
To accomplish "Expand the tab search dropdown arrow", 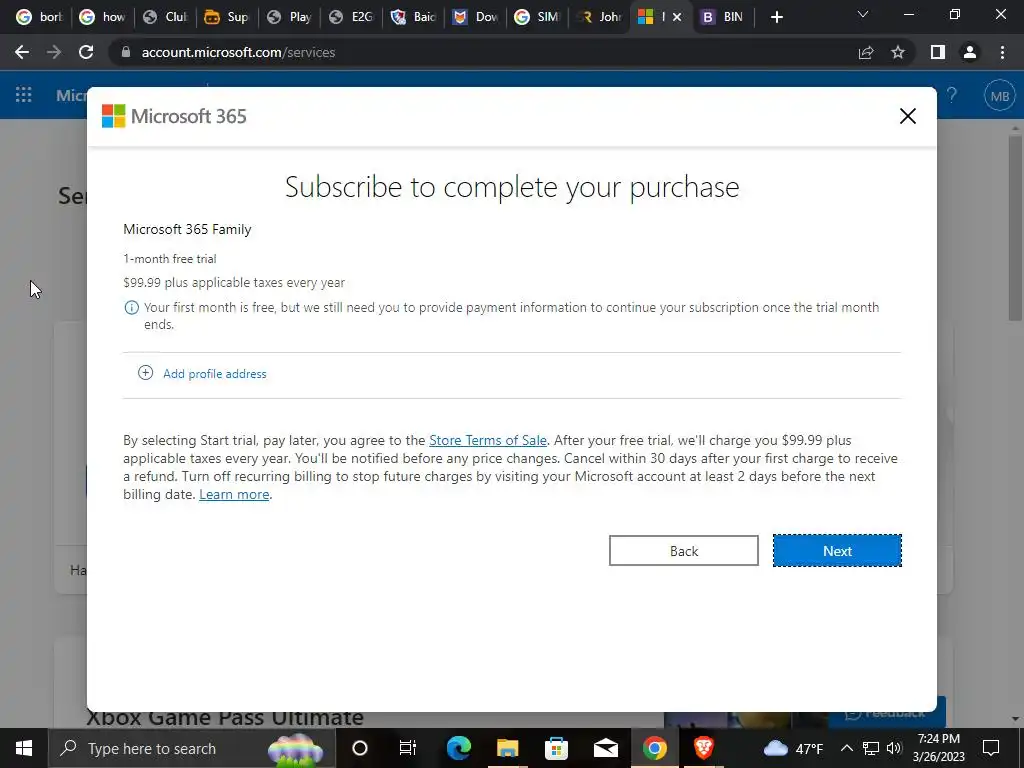I will (863, 14).
